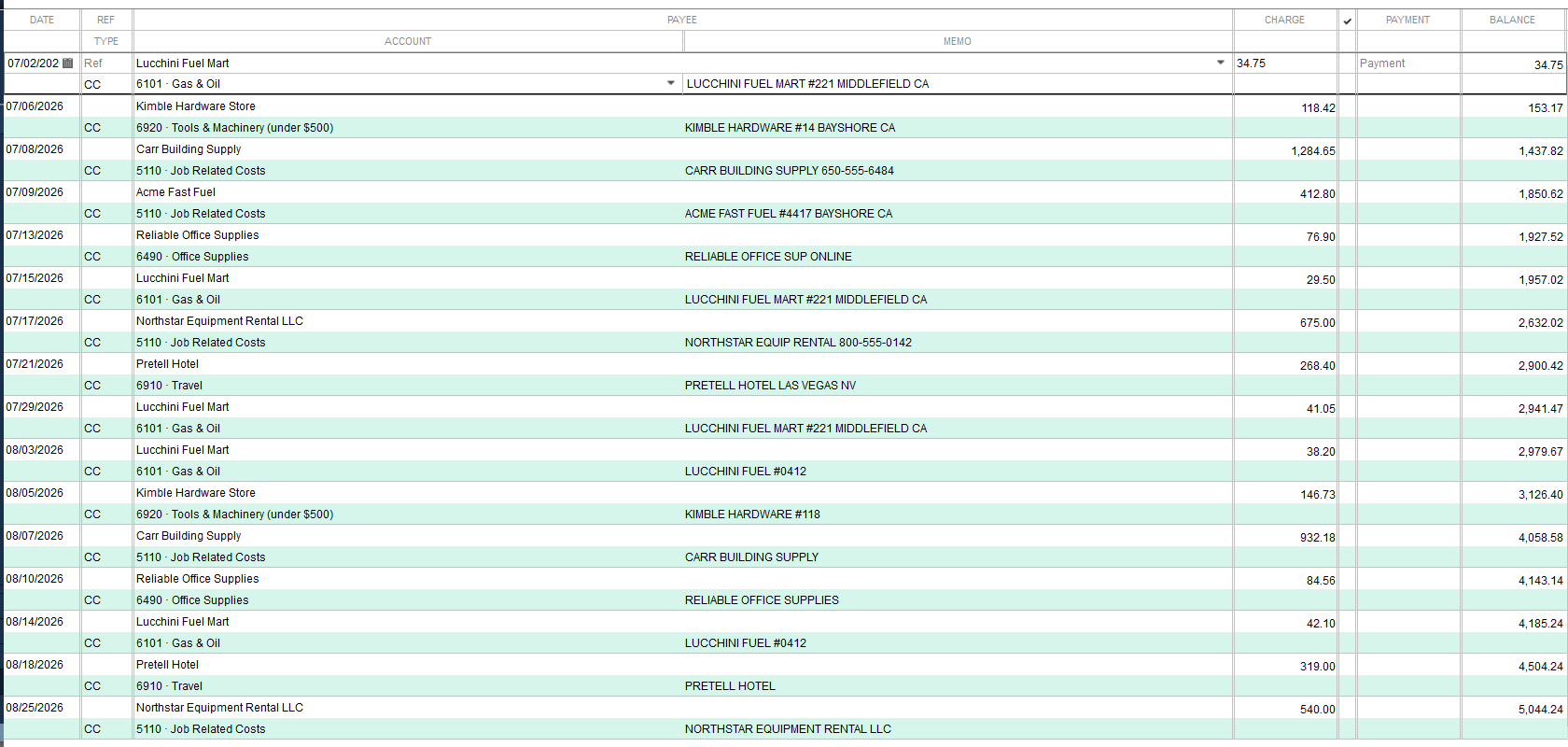Click the 6490 Office Supplies account on 08/10 entry
This screenshot has width=1568, height=747.
click(x=192, y=600)
